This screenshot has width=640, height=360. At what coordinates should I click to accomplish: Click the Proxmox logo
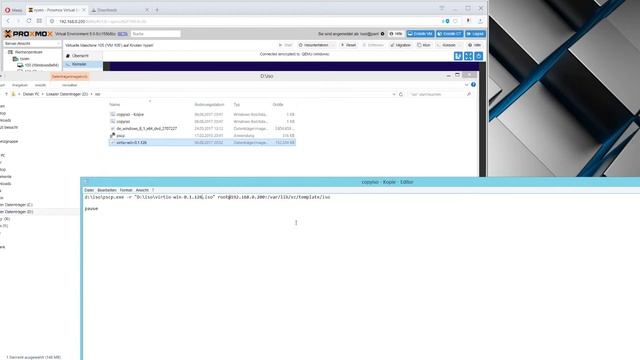29,34
